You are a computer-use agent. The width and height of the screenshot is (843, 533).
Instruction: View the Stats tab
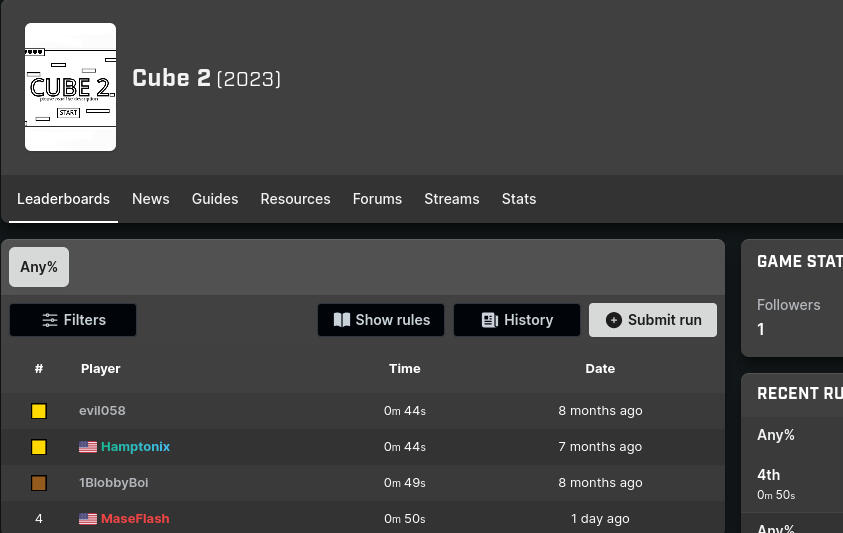pos(519,199)
